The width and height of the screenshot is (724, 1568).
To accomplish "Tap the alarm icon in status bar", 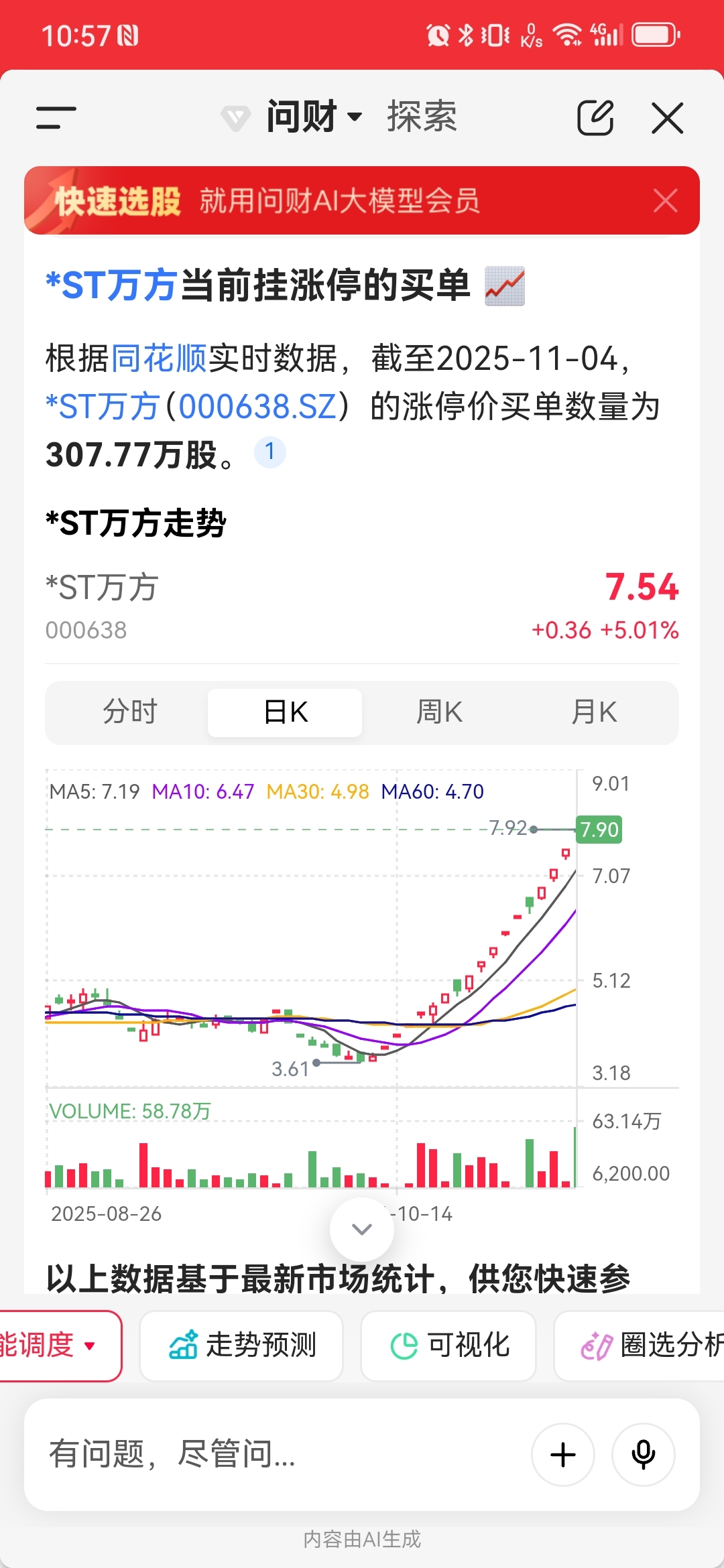I will (438, 35).
